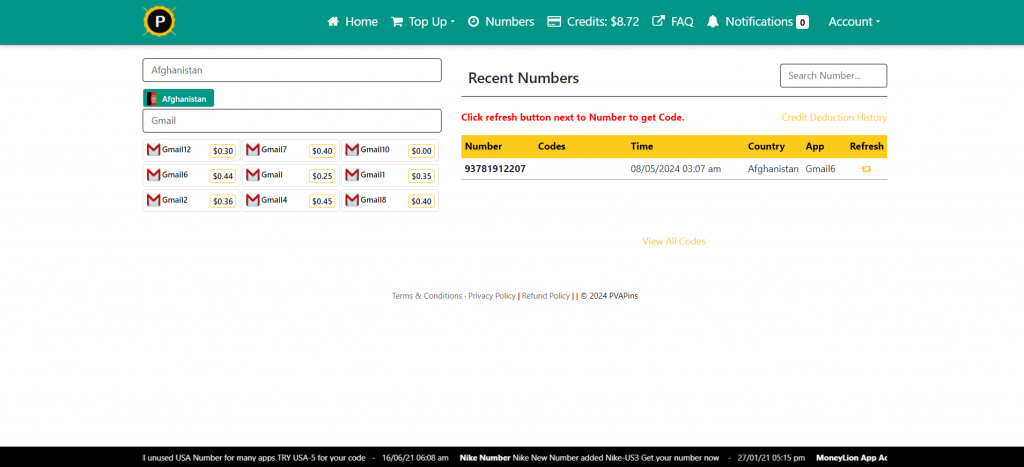Click the Home house icon
Image resolution: width=1024 pixels, height=467 pixels.
pyautogui.click(x=333, y=22)
